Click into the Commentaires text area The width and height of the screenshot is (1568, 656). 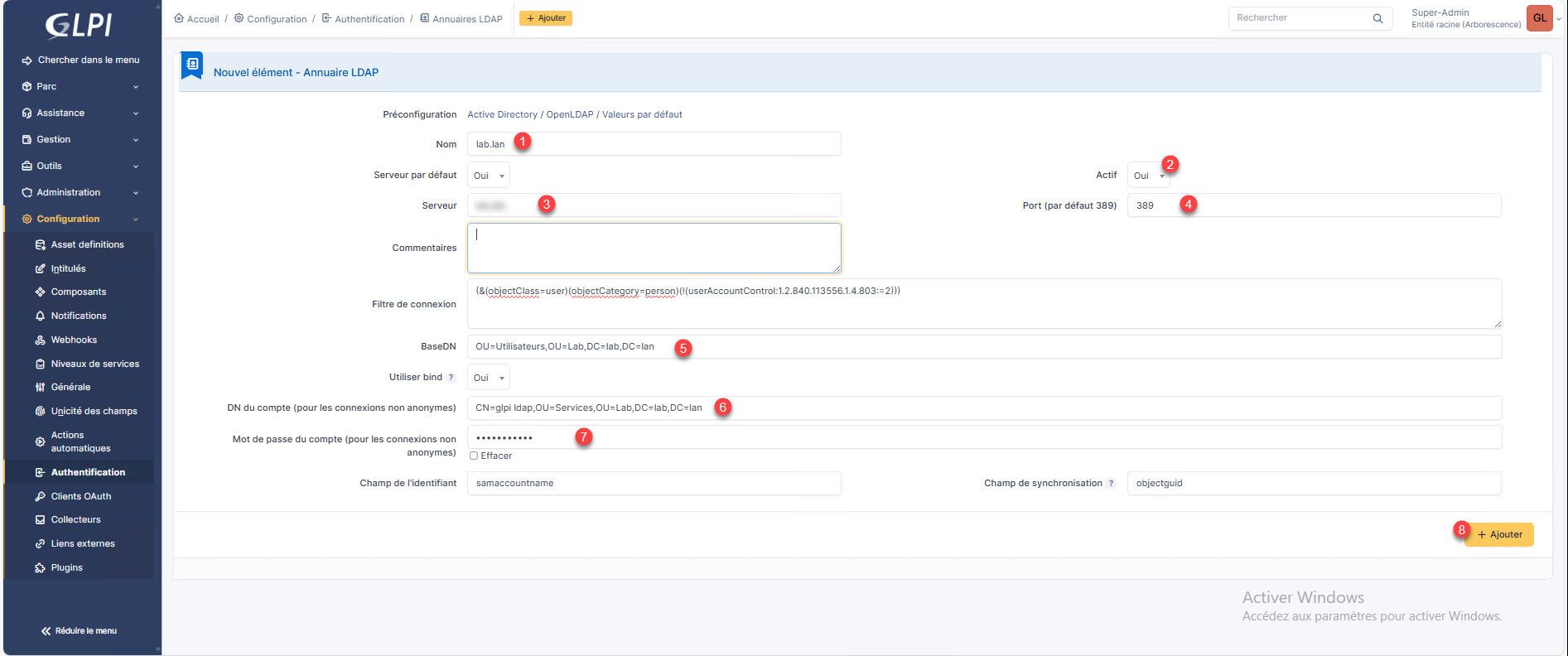654,248
